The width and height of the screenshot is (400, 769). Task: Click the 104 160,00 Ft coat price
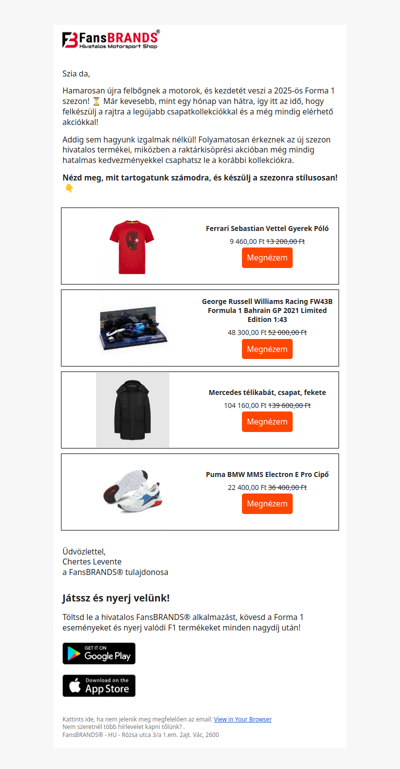click(x=245, y=406)
